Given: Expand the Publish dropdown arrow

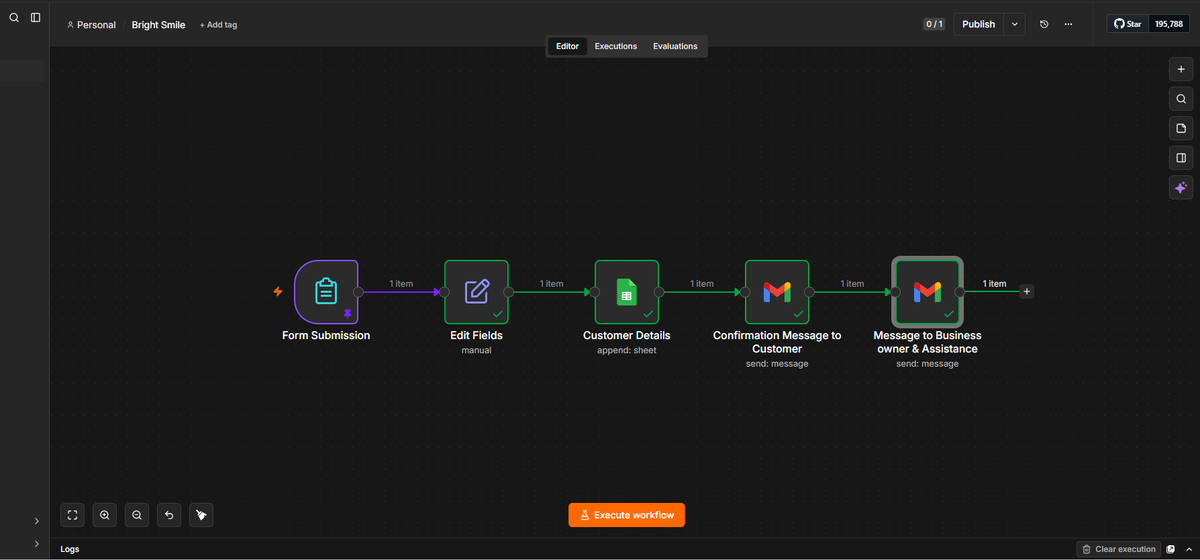Looking at the screenshot, I should click(x=1015, y=24).
